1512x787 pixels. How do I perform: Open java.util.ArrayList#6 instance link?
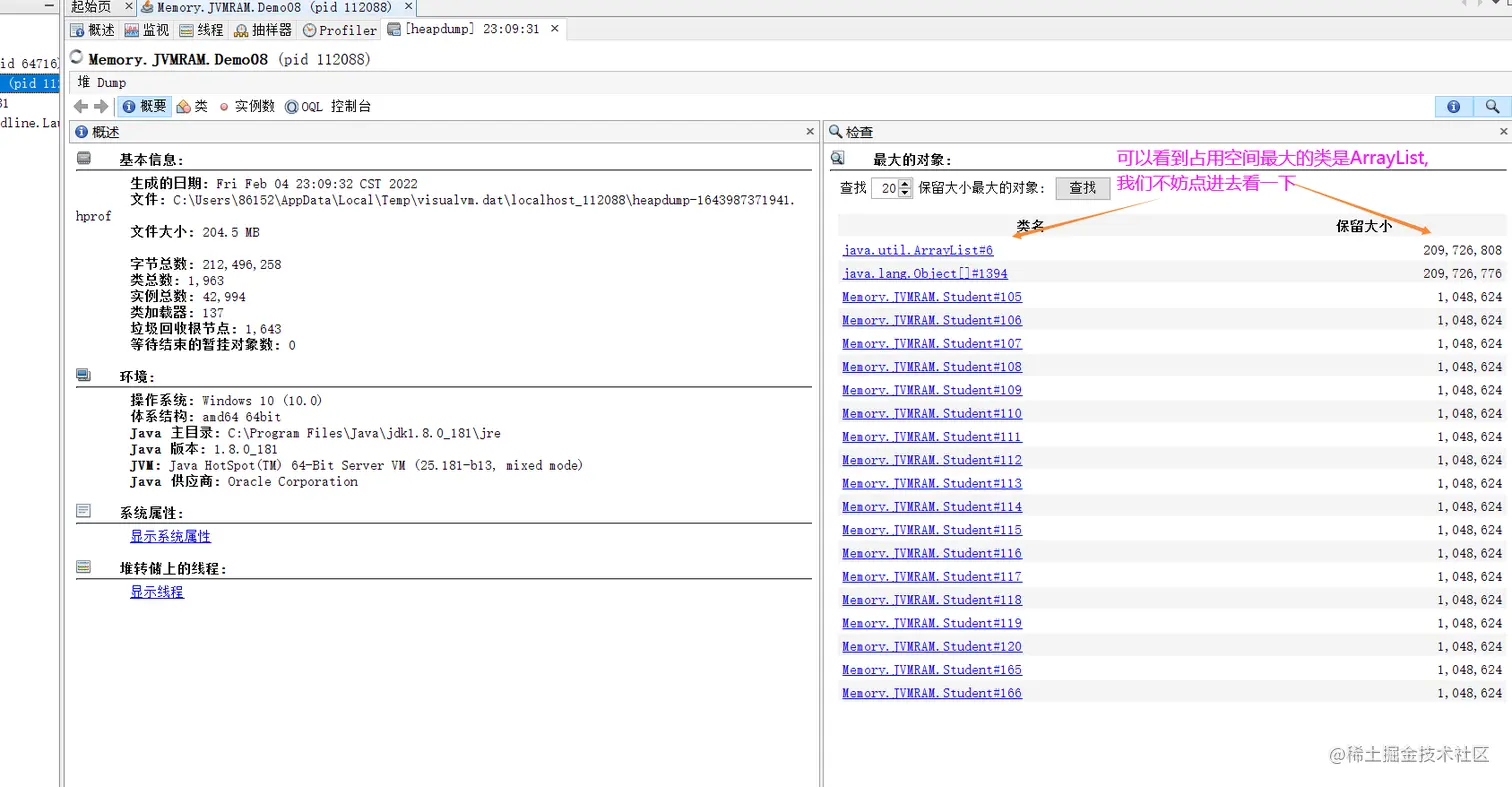point(918,250)
